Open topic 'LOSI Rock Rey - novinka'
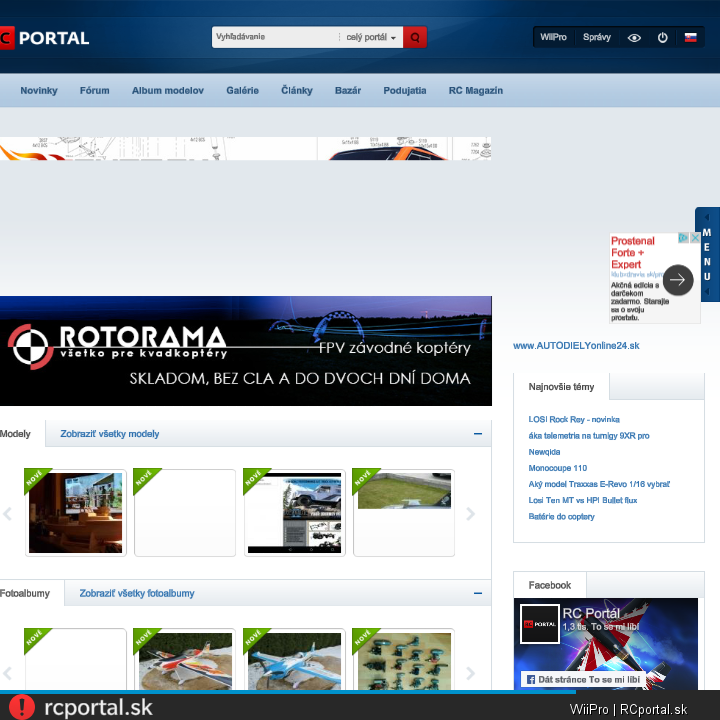This screenshot has width=720, height=720. click(574, 419)
